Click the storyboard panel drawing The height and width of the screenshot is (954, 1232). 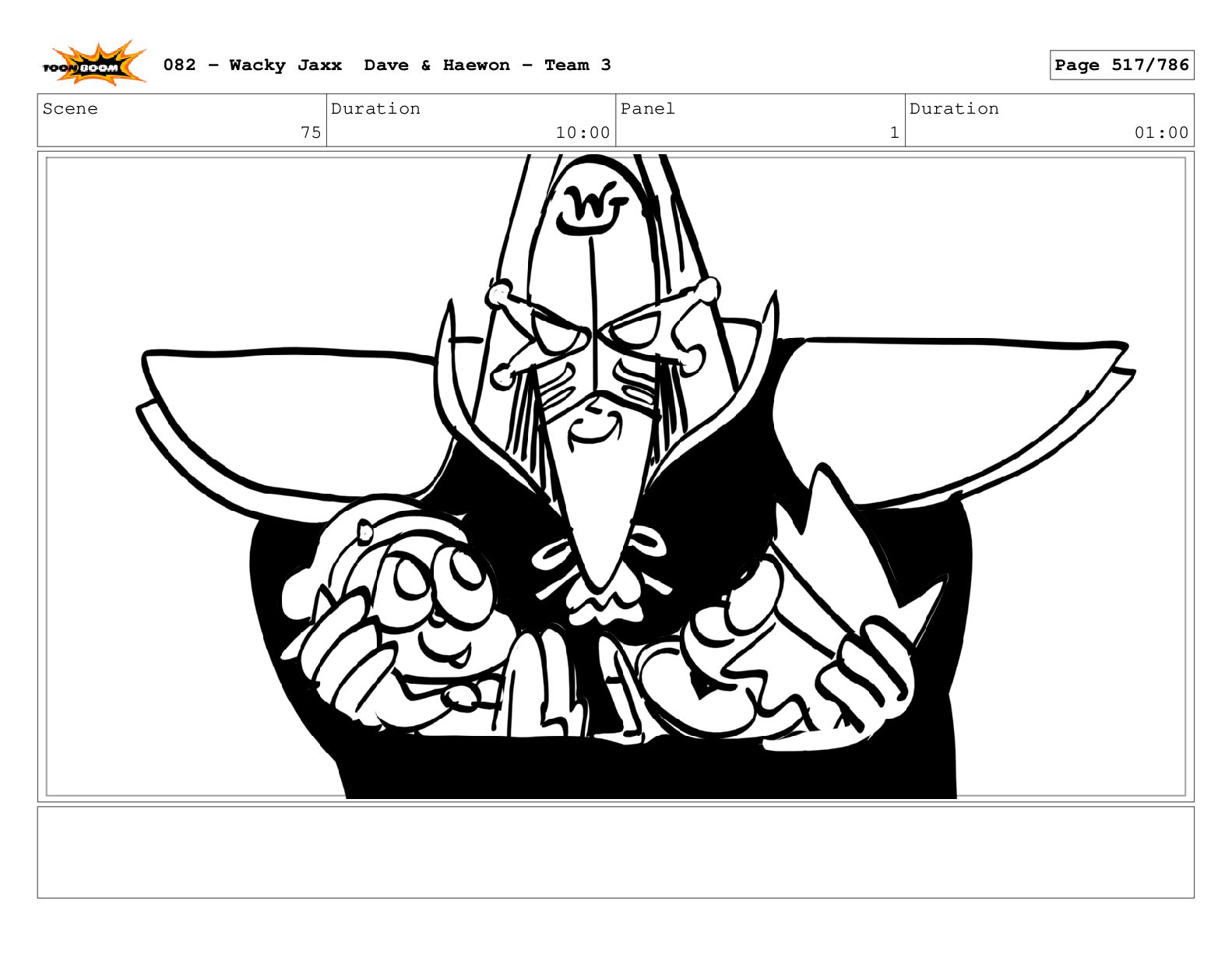[615, 477]
